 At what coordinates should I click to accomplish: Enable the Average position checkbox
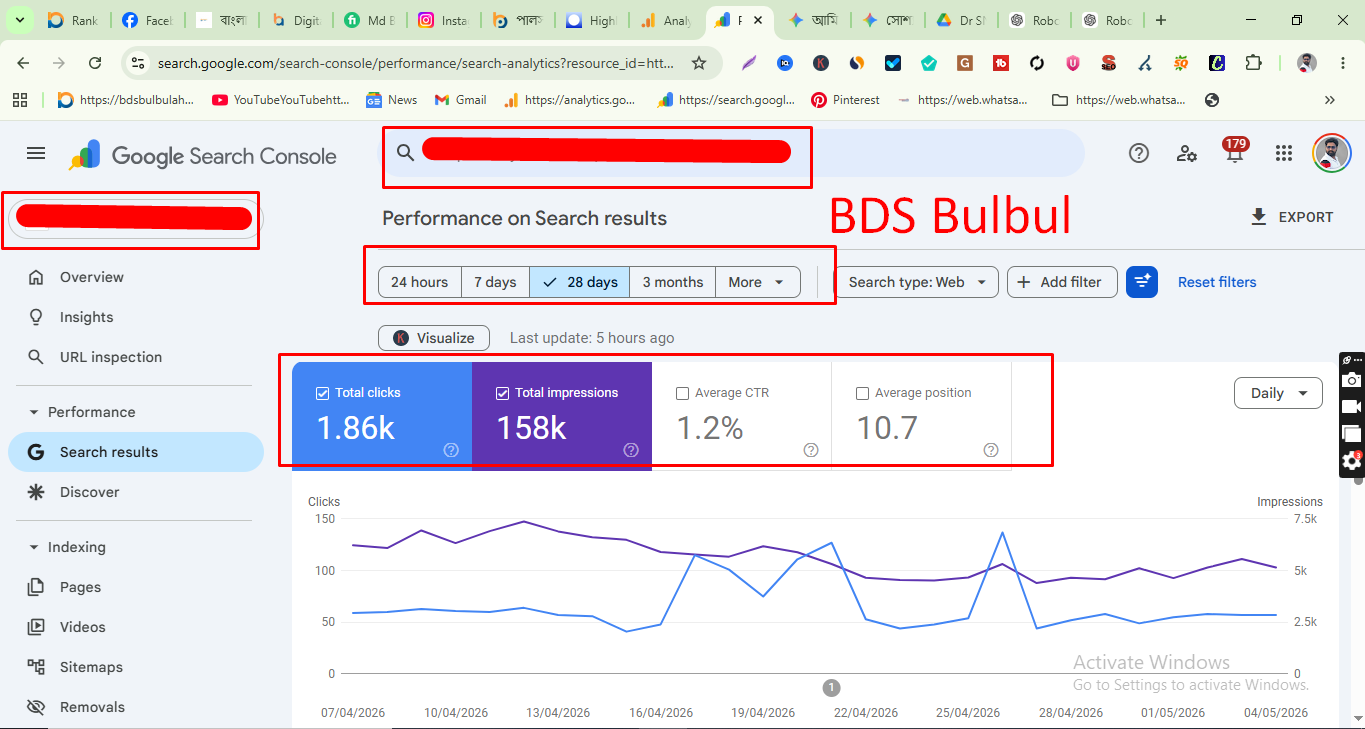click(862, 393)
